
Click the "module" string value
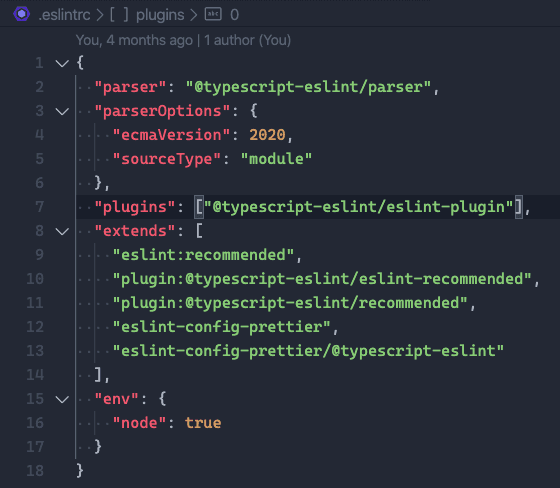[x=276, y=159]
